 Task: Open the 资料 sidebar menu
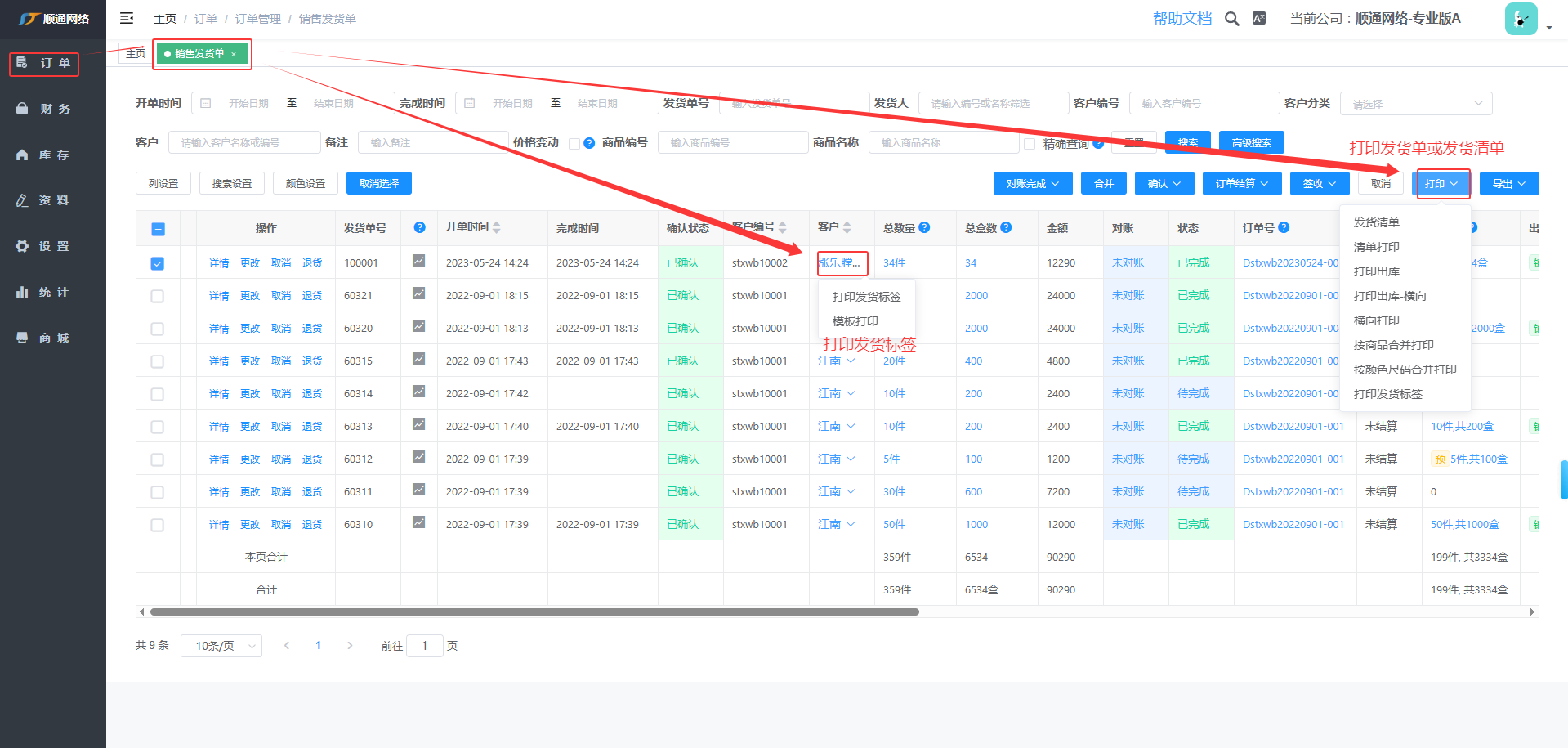point(44,200)
